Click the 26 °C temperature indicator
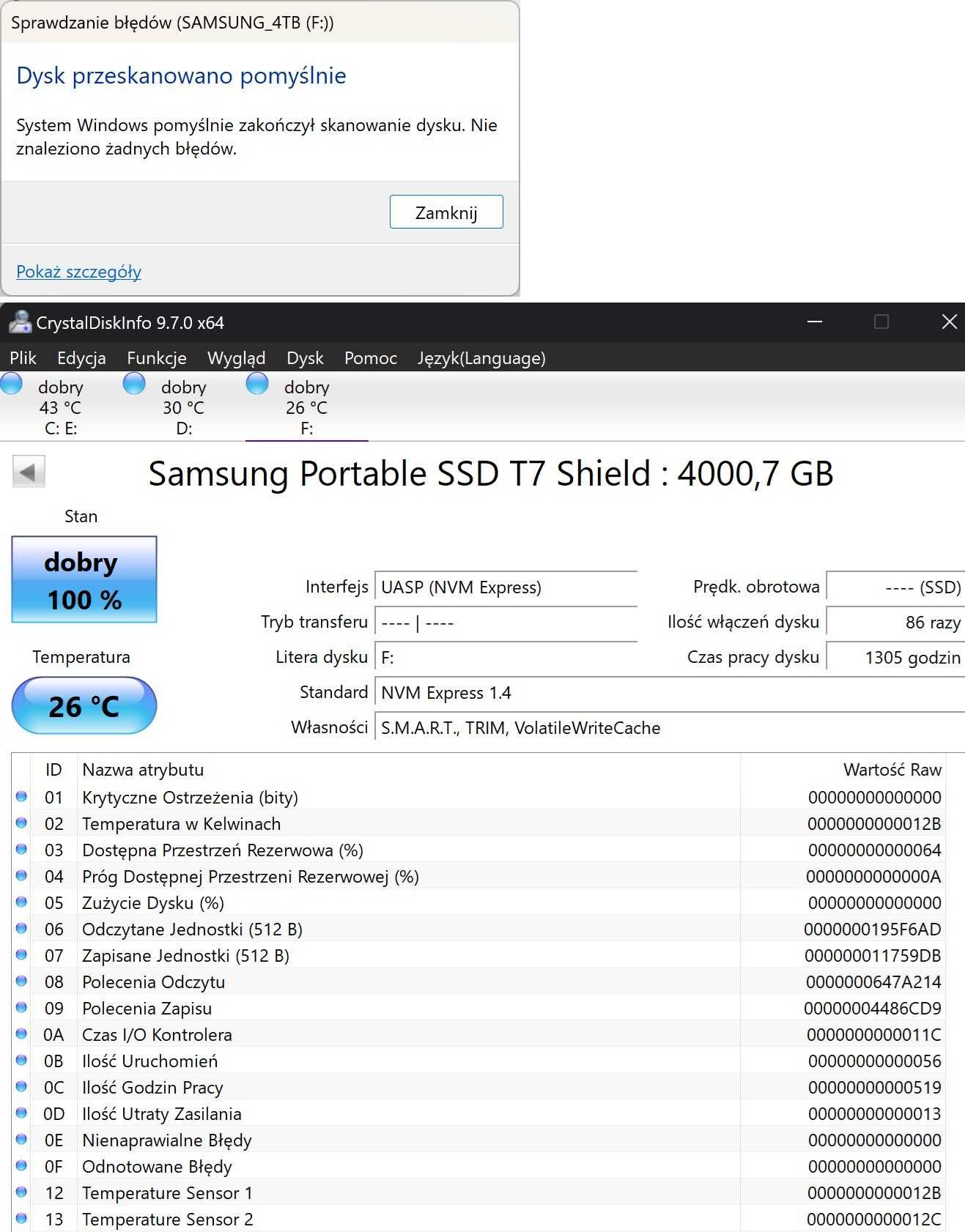The width and height of the screenshot is (965, 1232). [84, 705]
